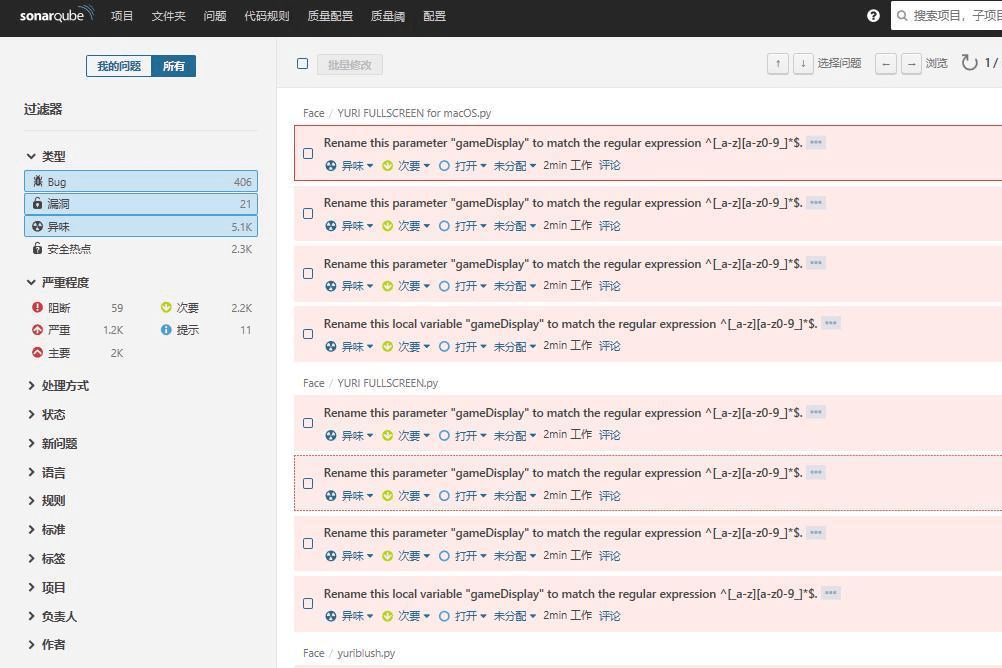
Task: Expand the 负责人 filter section
Action: click(52, 616)
